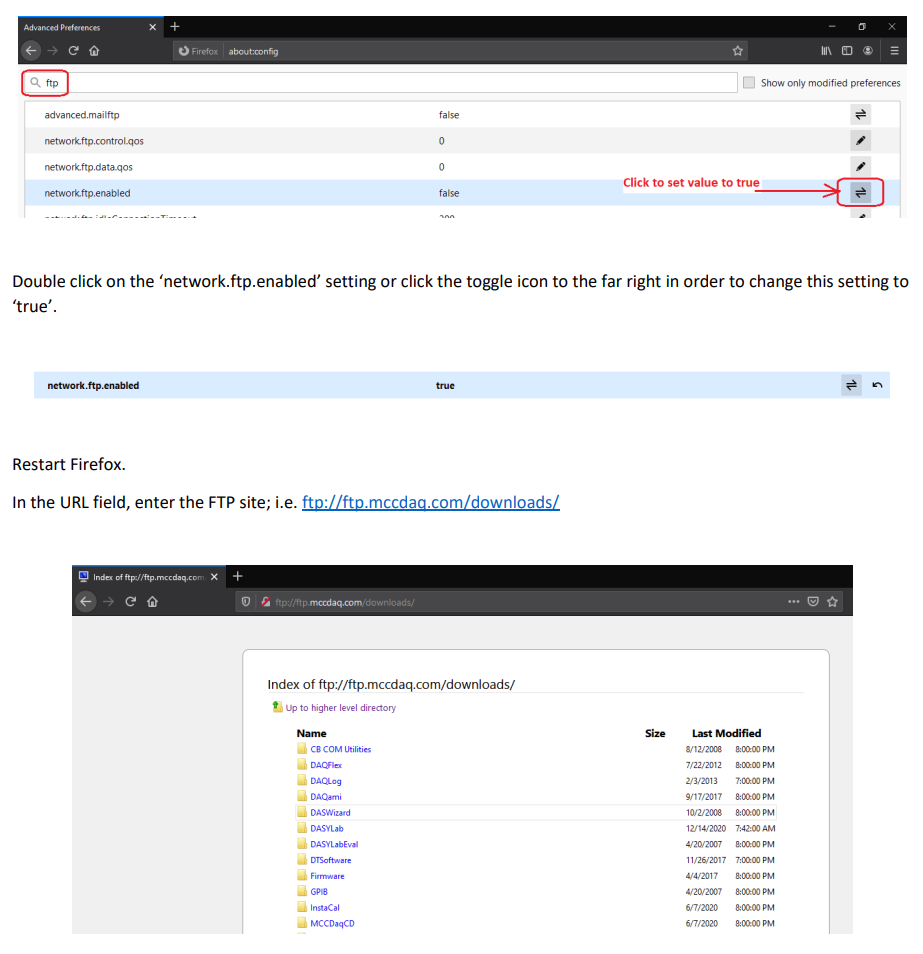
Task: Open the Firefox hamburger menu
Action: pyautogui.click(x=894, y=51)
